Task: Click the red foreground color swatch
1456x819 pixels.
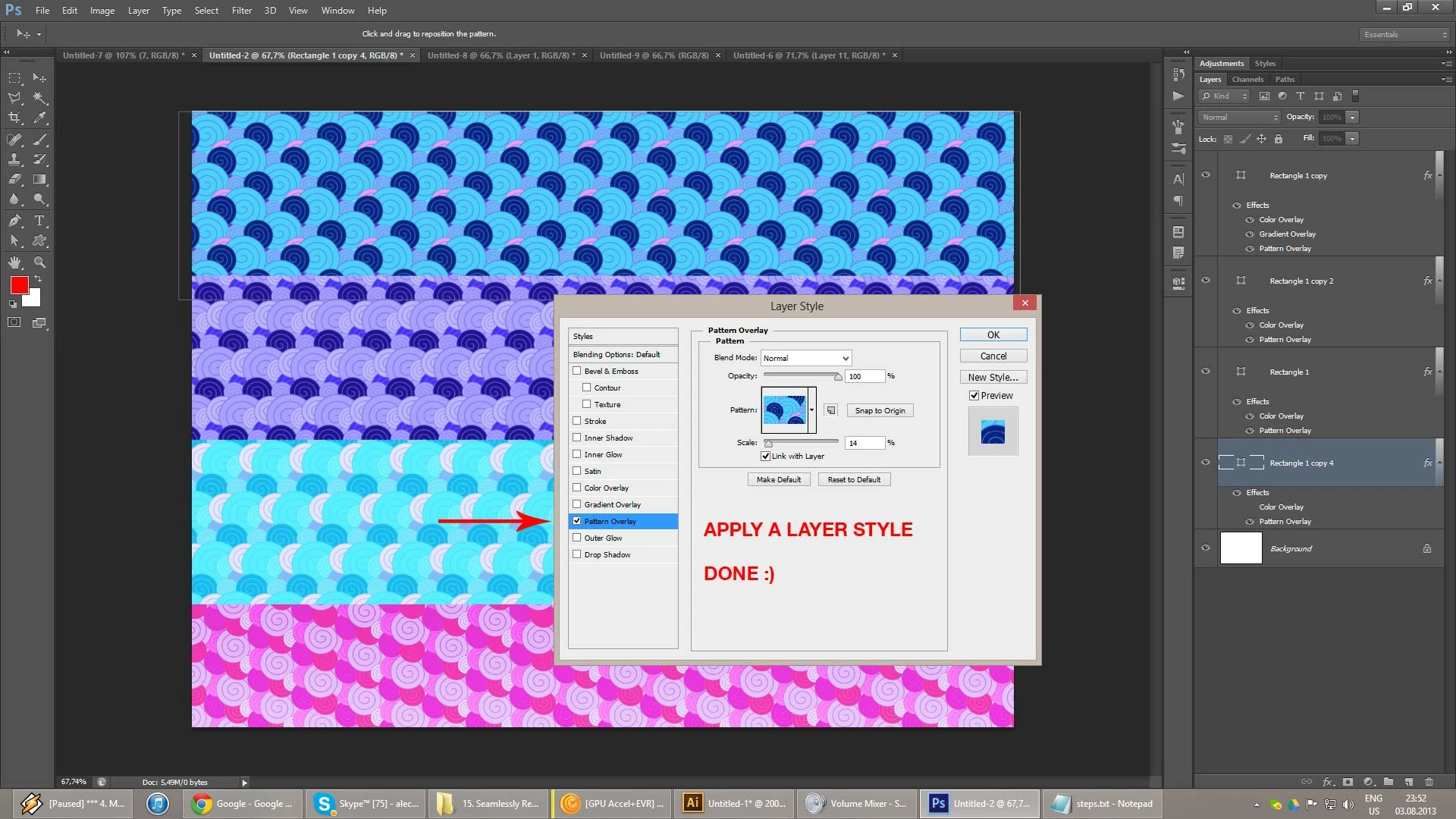Action: coord(20,285)
